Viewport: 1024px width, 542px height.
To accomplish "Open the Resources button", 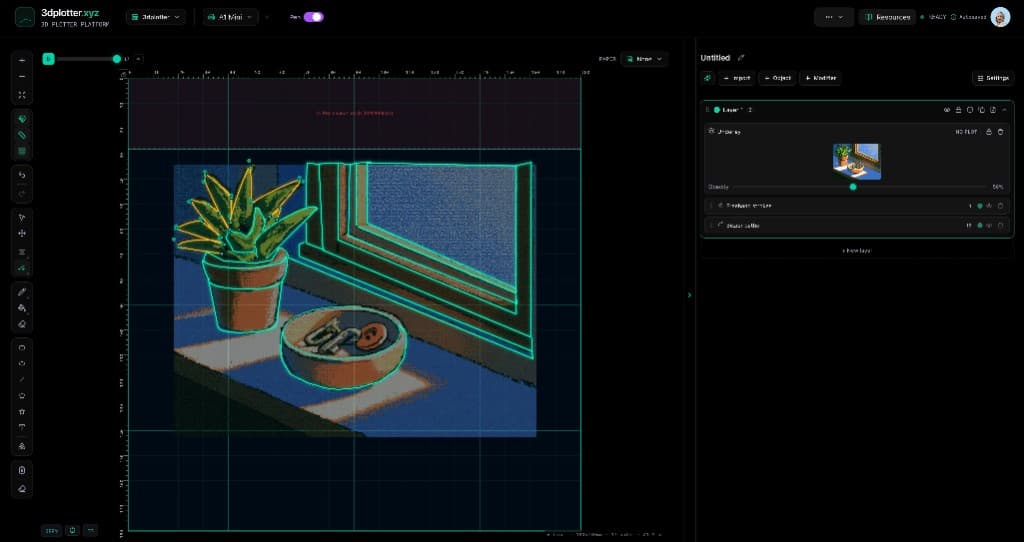I will [x=888, y=17].
